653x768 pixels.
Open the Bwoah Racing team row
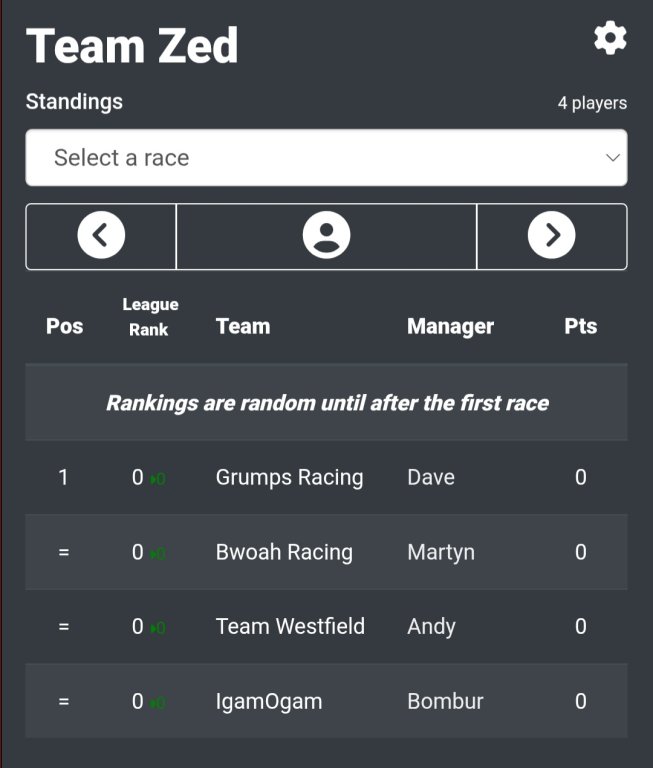click(326, 552)
